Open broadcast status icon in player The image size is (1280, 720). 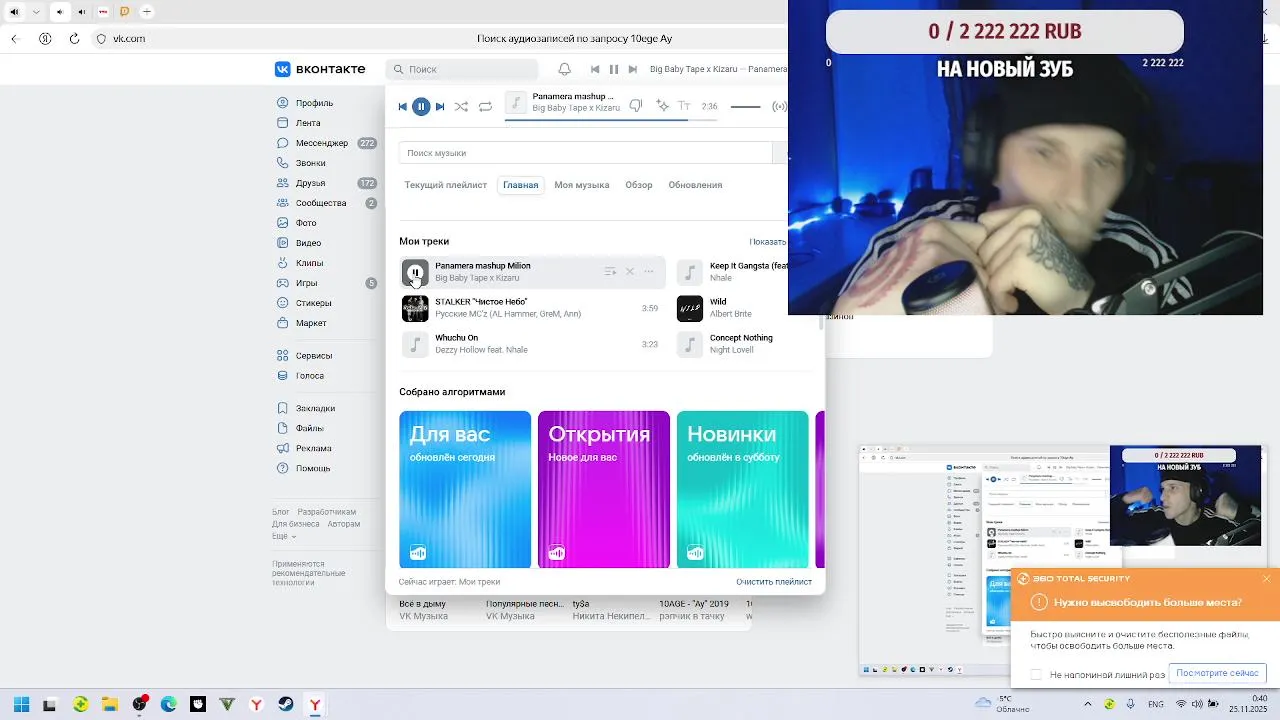pos(780,106)
